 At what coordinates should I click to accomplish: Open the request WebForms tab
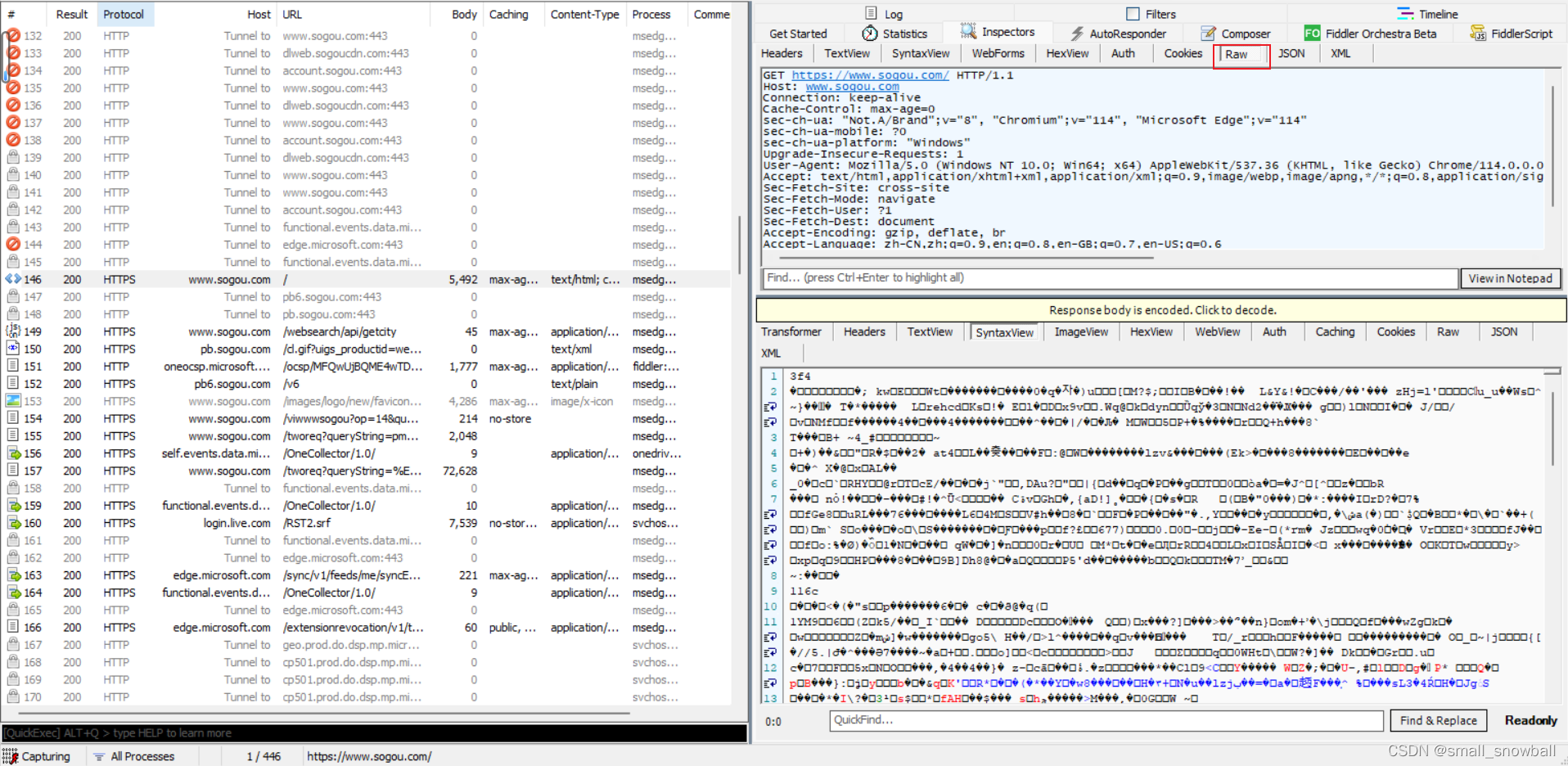998,54
